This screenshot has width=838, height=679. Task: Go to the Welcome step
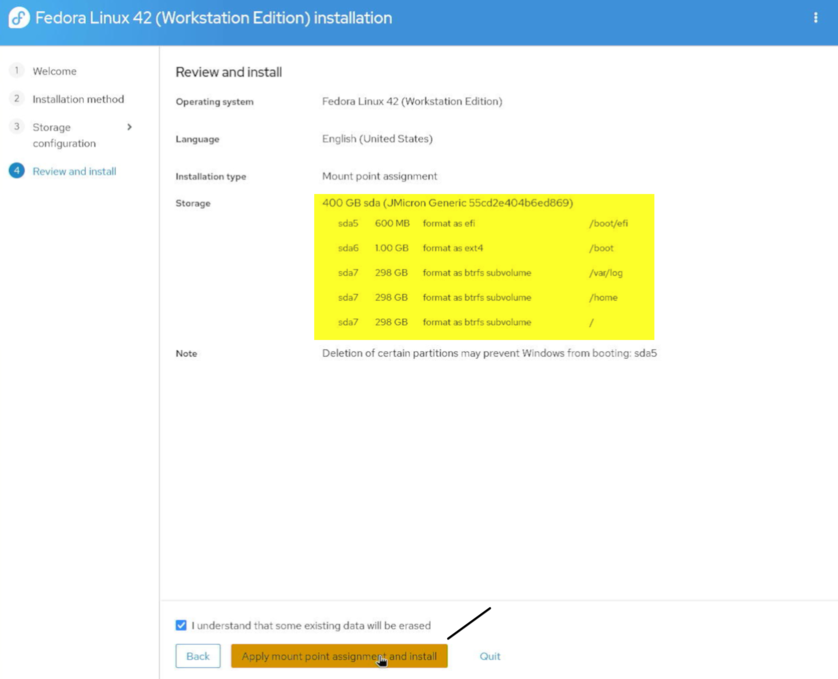55,71
